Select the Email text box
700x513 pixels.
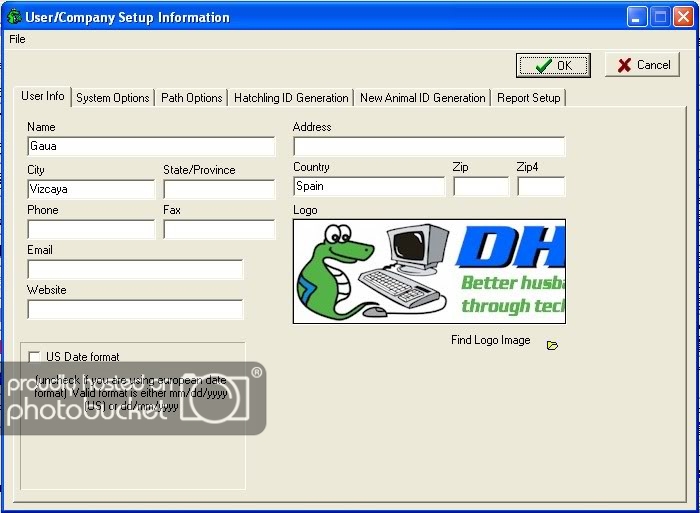[134, 270]
